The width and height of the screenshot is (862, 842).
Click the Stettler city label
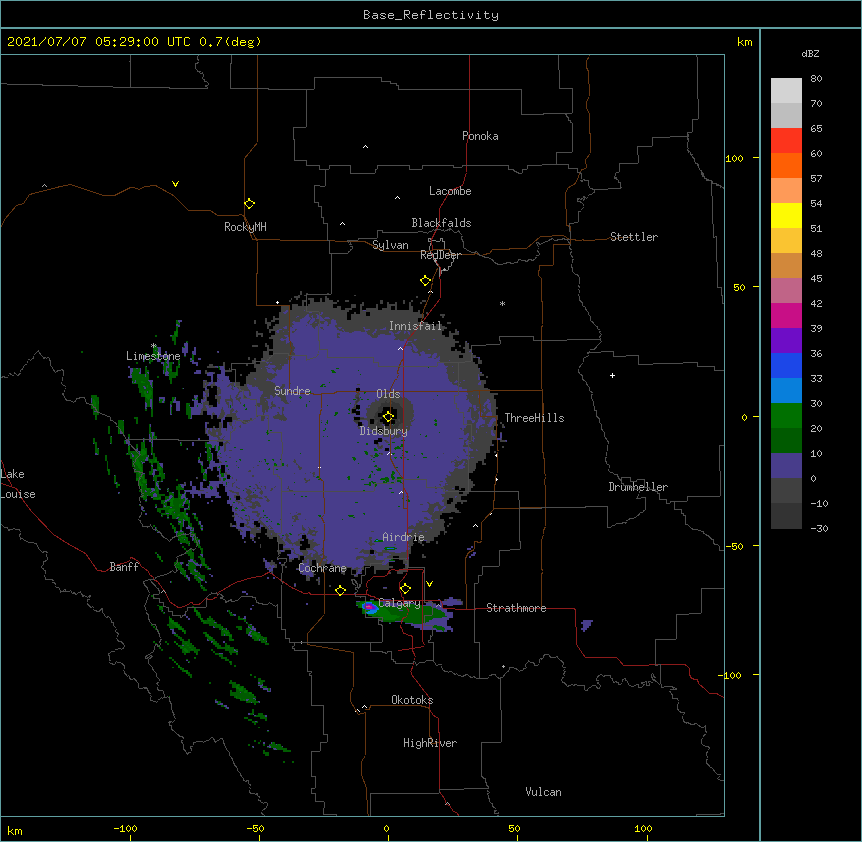tap(633, 237)
